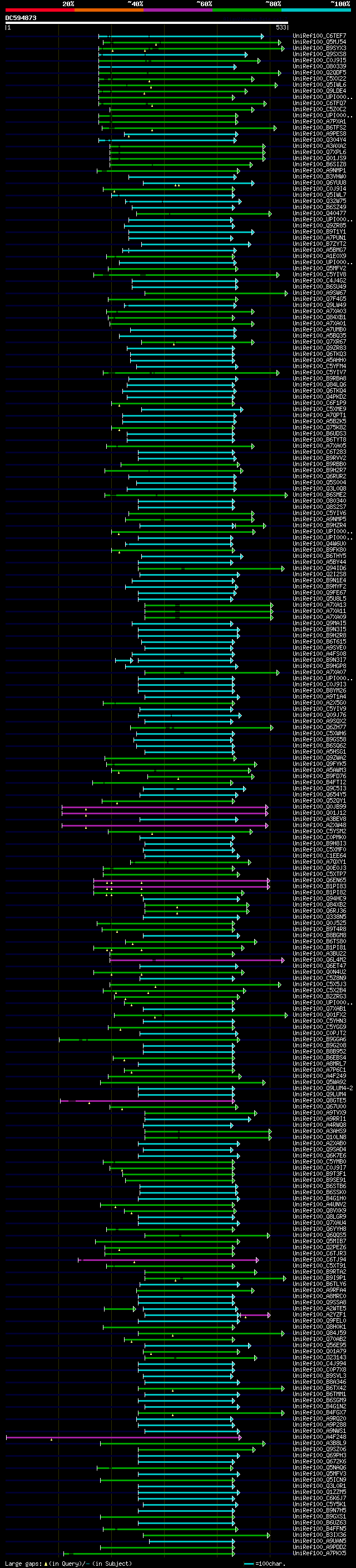This screenshot has height=1568, width=356.
Task: Select the UniRef100_A9PES8 label
Action: tap(319, 134)
